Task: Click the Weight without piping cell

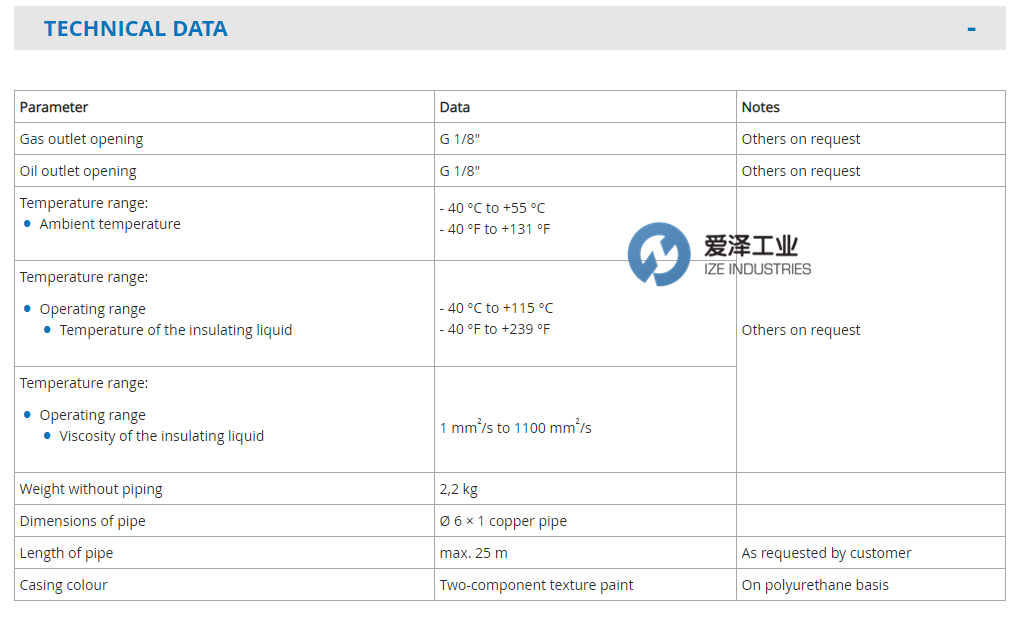Action: tap(91, 489)
